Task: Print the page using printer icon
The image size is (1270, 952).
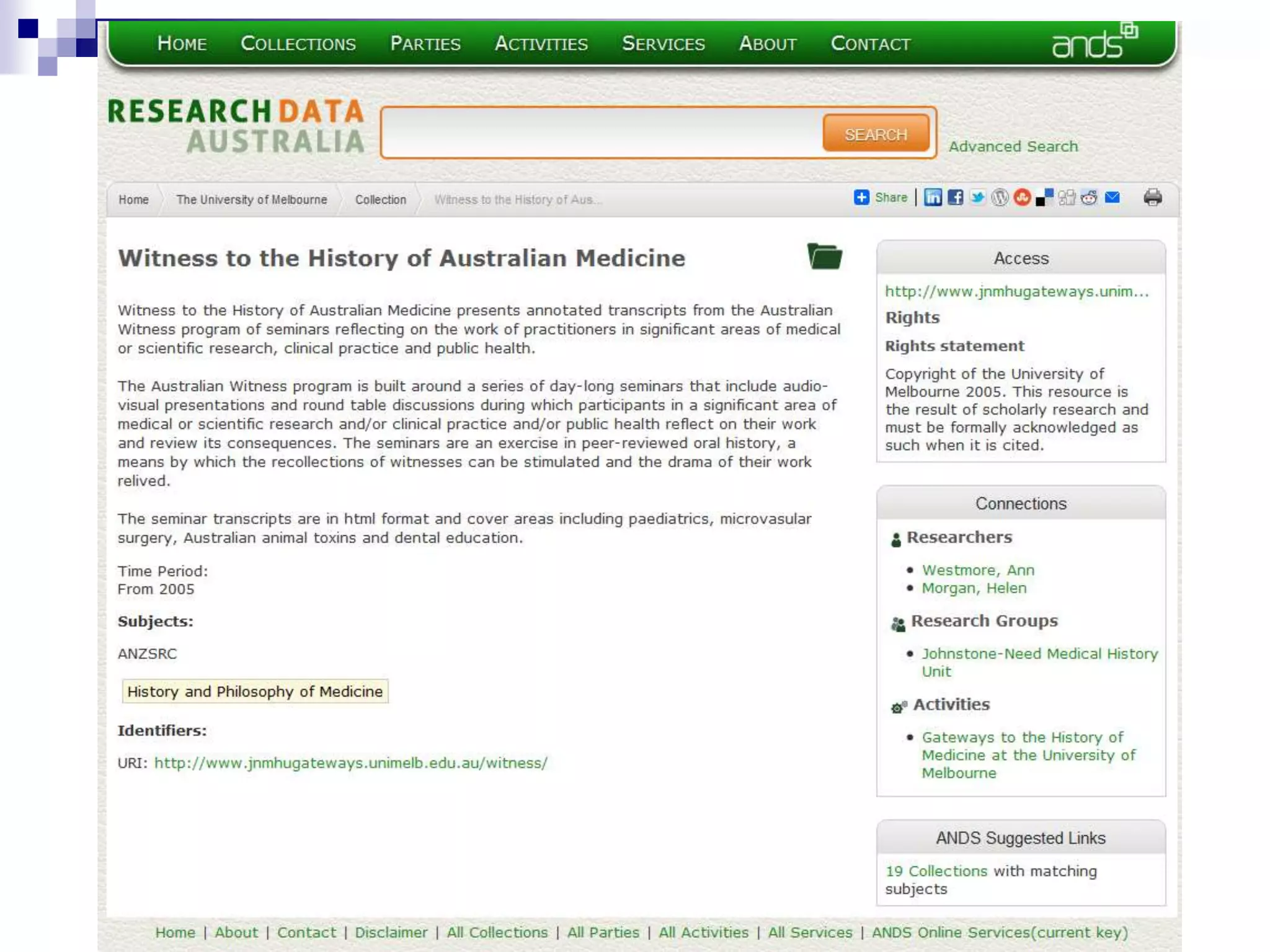Action: tap(1153, 198)
